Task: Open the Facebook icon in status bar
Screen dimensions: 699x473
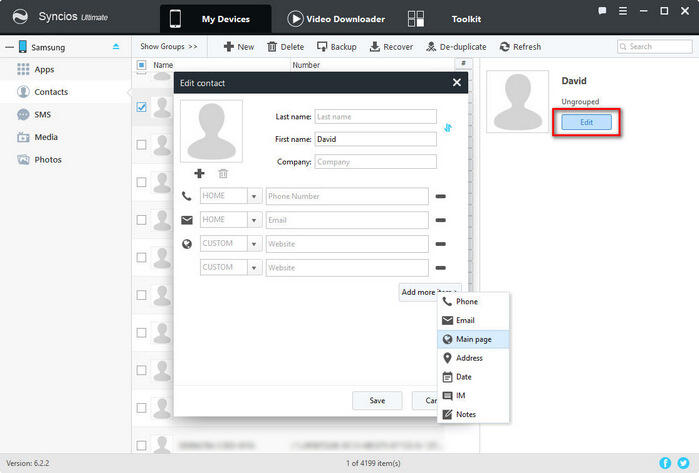Action: click(x=666, y=463)
